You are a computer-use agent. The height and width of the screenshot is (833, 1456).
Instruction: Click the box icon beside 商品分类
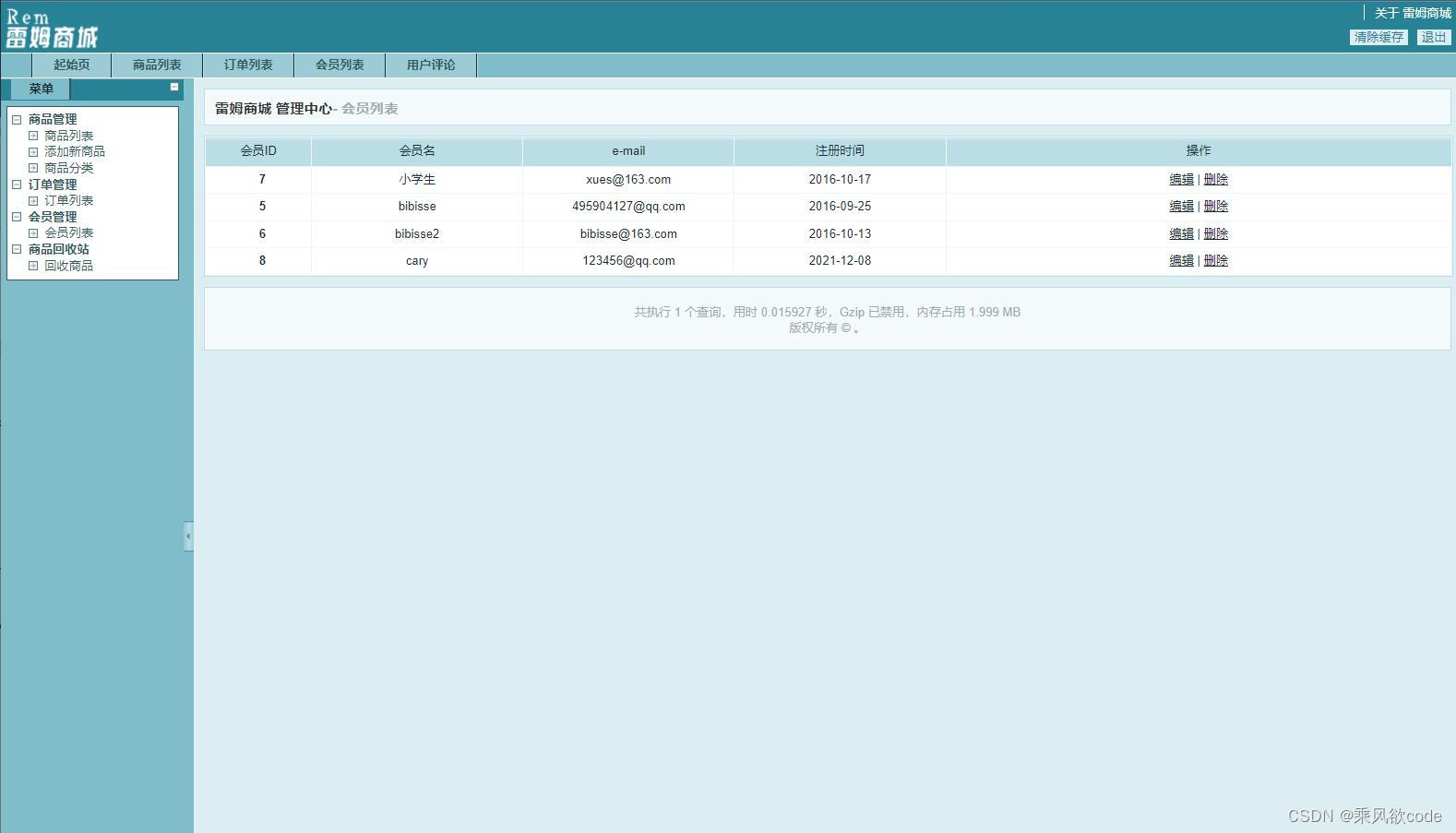click(33, 168)
